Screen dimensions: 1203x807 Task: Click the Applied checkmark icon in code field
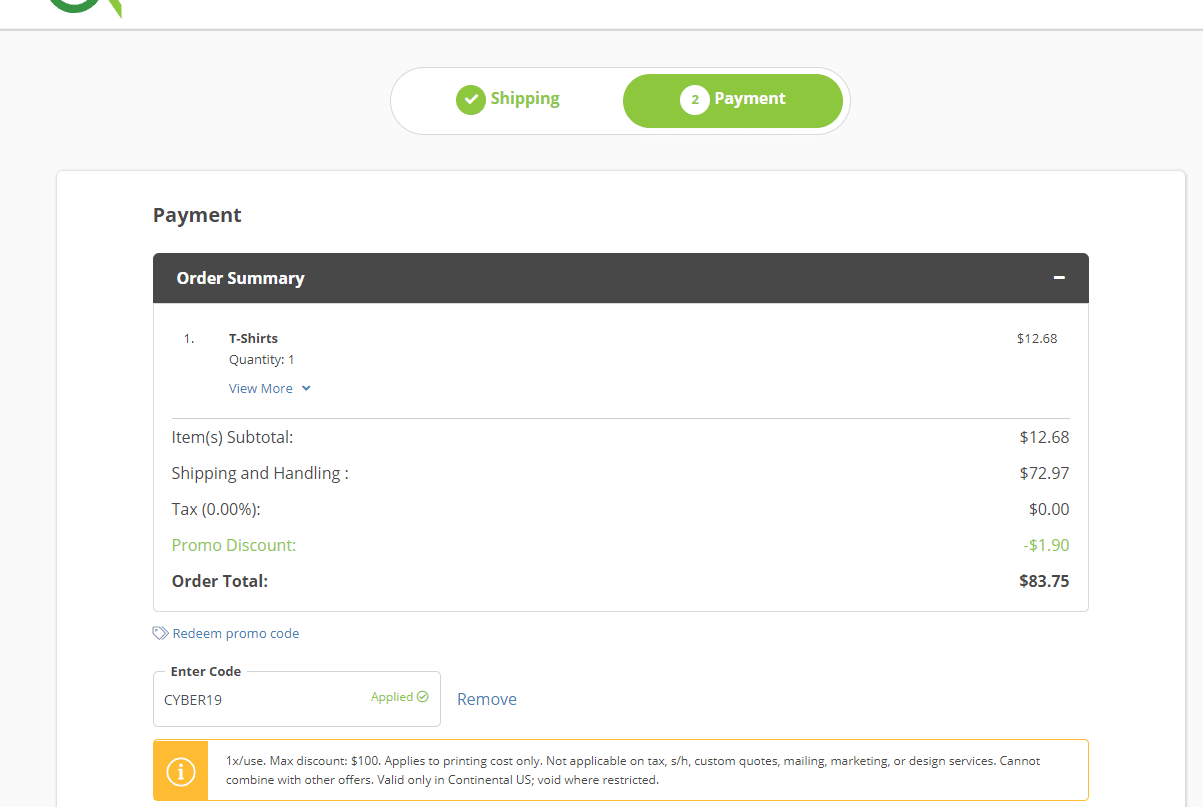[x=422, y=697]
